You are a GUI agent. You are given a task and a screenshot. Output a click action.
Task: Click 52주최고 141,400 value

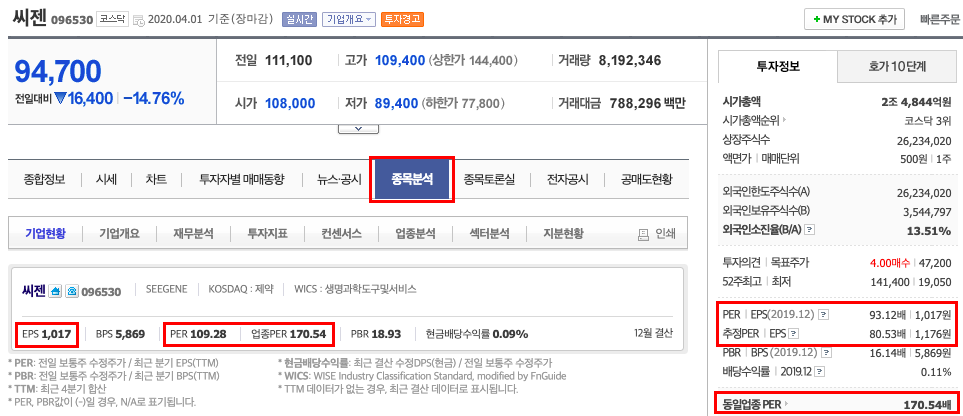pyautogui.click(x=890, y=281)
